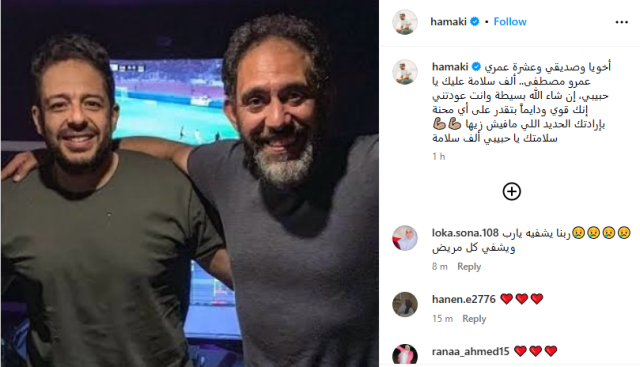The height and width of the screenshot is (367, 640).
Task: Open hanen.e2776's profile avatar
Action: pos(405,304)
